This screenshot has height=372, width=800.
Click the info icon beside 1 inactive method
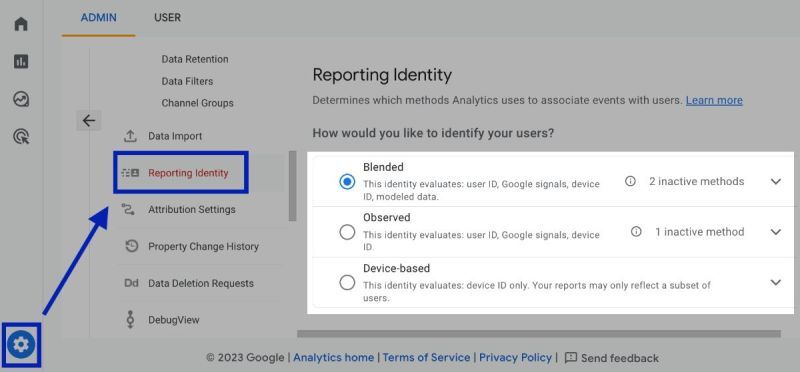636,232
